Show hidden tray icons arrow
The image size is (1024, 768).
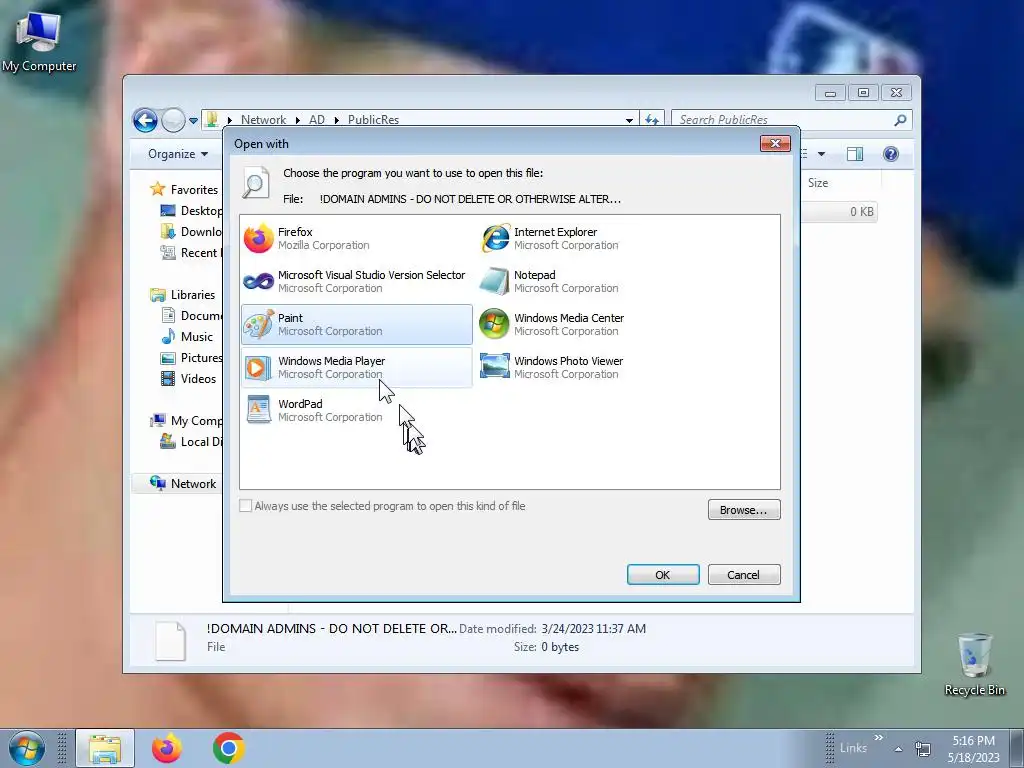(899, 749)
